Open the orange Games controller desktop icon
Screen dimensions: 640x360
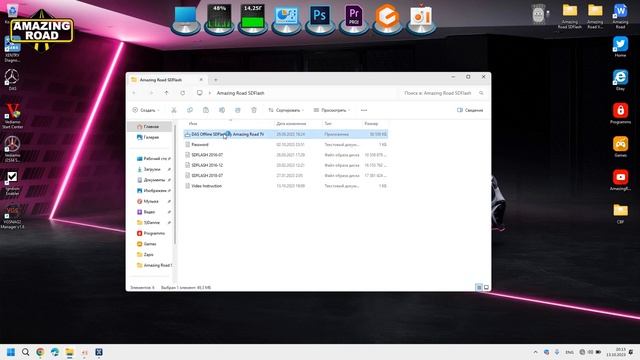point(620,147)
